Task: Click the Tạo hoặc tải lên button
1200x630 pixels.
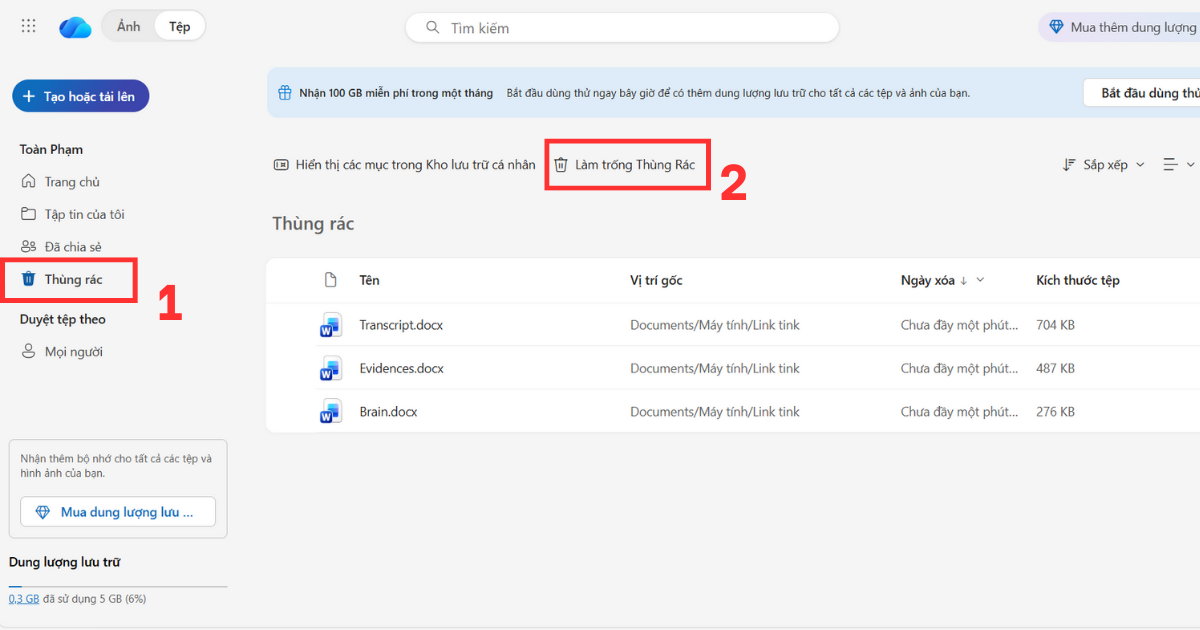Action: tap(80, 95)
